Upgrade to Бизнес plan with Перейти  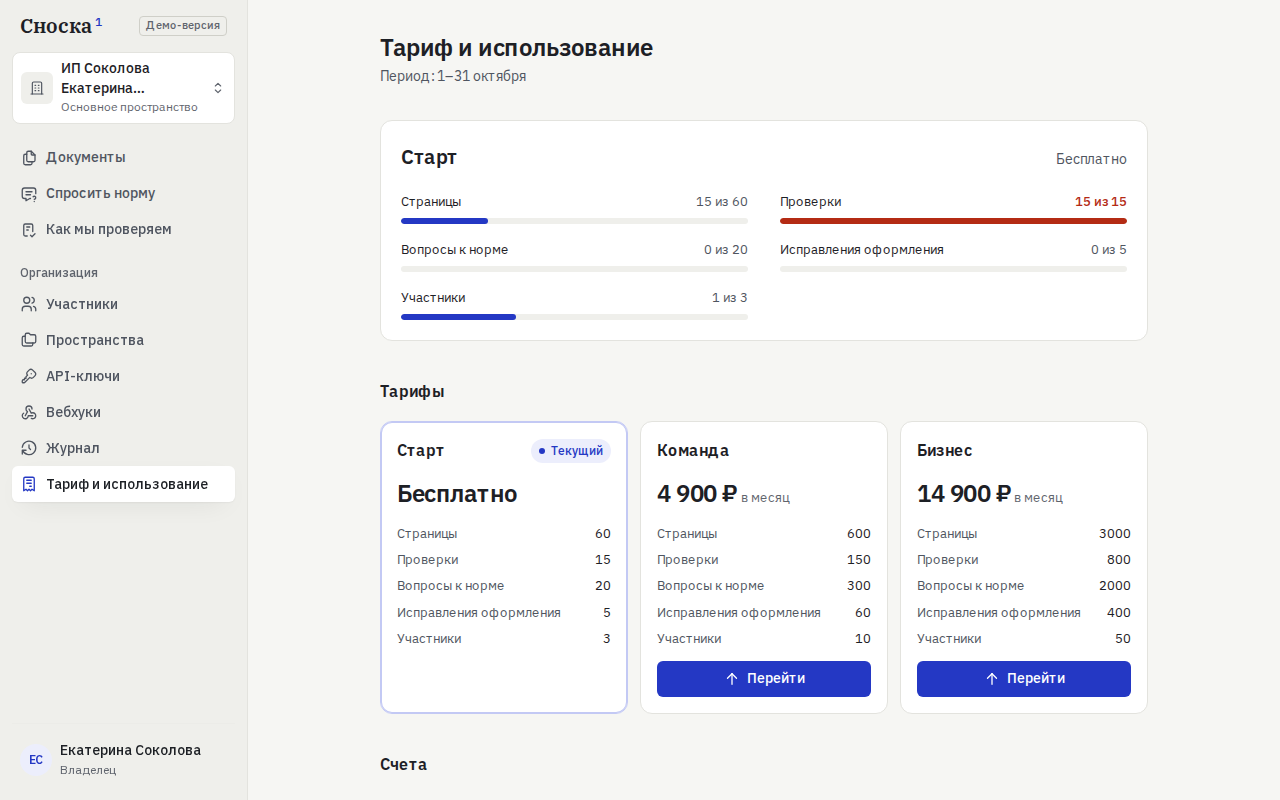click(1024, 679)
